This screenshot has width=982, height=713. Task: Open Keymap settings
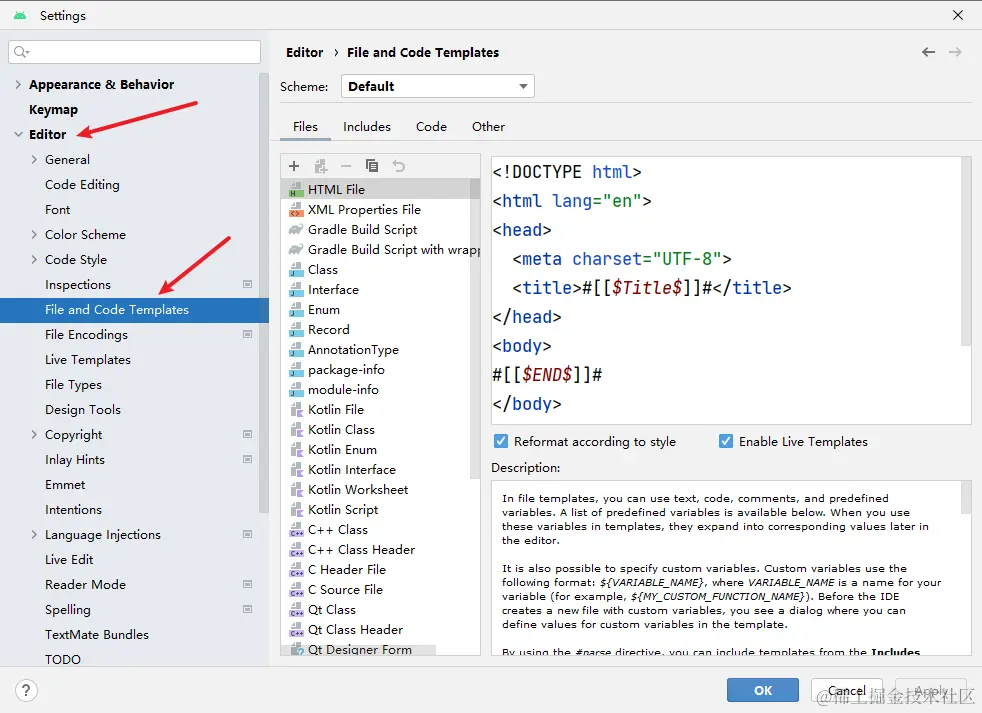53,110
